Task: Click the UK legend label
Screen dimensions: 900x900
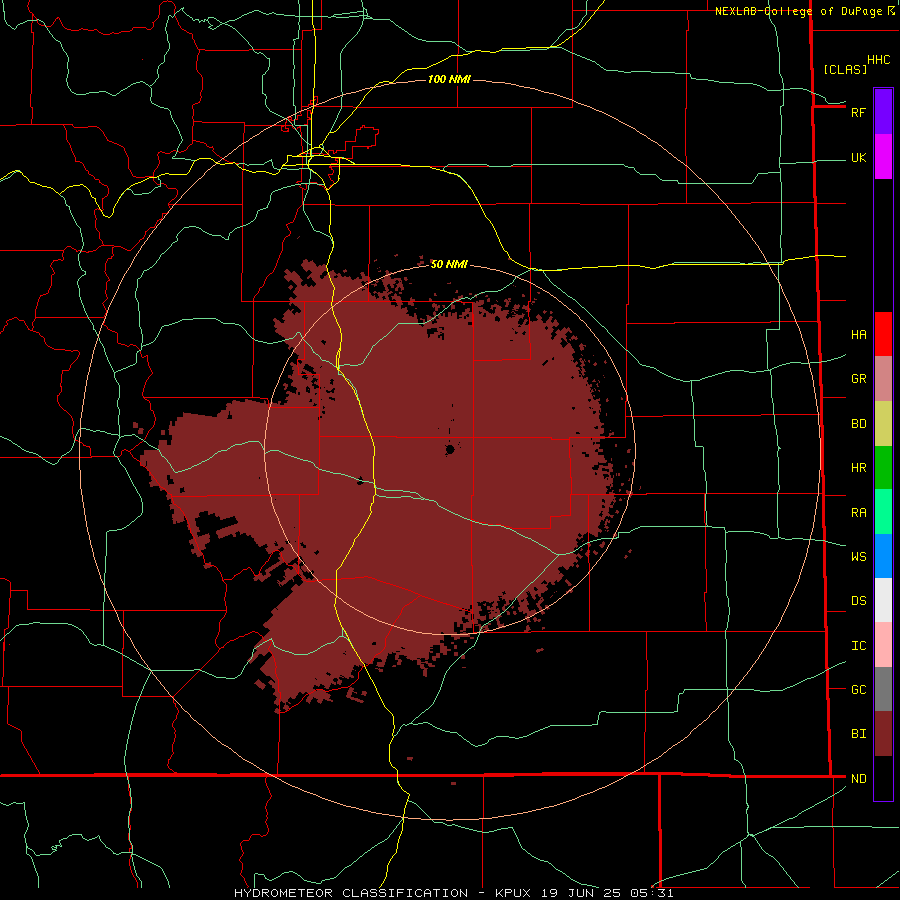Action: (858, 157)
